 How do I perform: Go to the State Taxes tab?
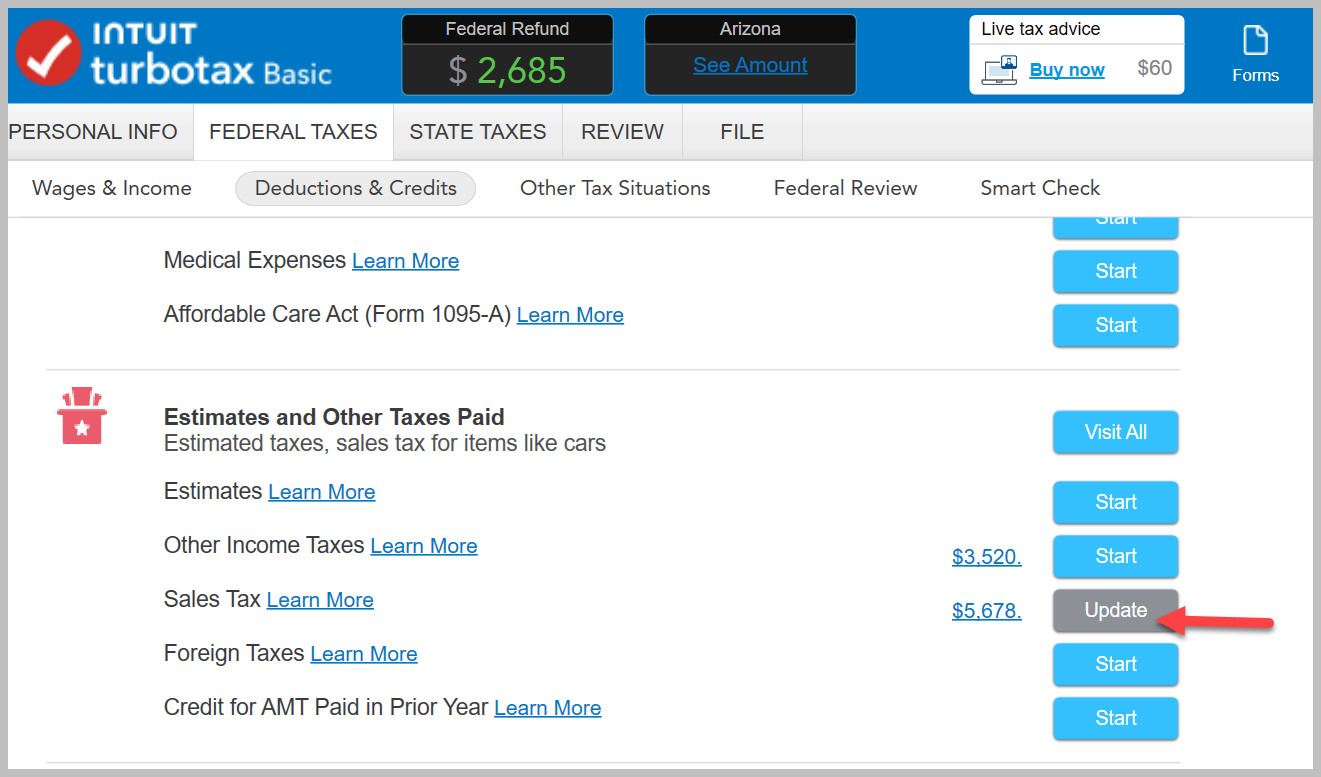pyautogui.click(x=478, y=132)
